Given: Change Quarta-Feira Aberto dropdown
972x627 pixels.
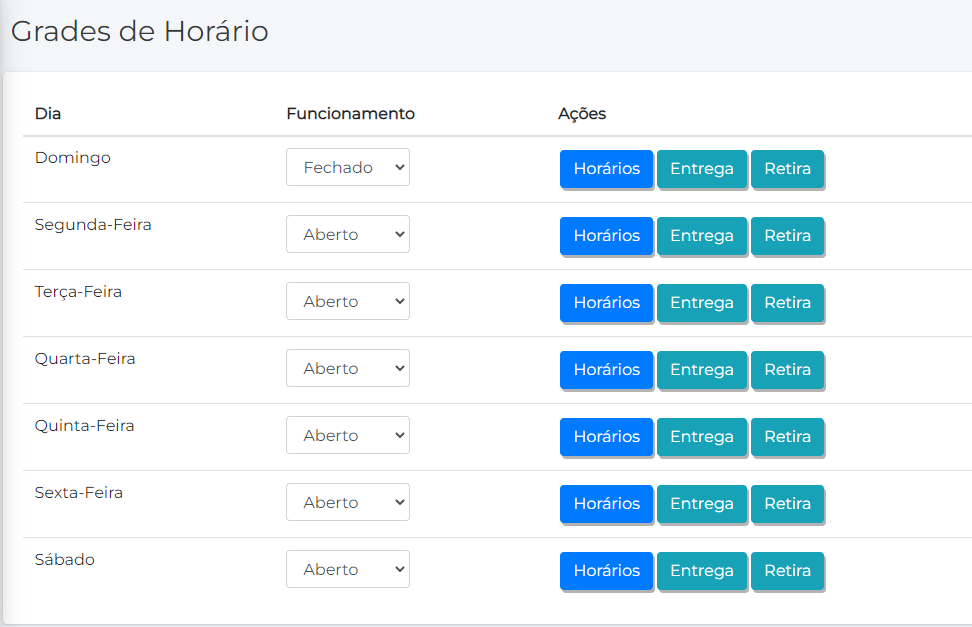Looking at the screenshot, I should coord(347,369).
